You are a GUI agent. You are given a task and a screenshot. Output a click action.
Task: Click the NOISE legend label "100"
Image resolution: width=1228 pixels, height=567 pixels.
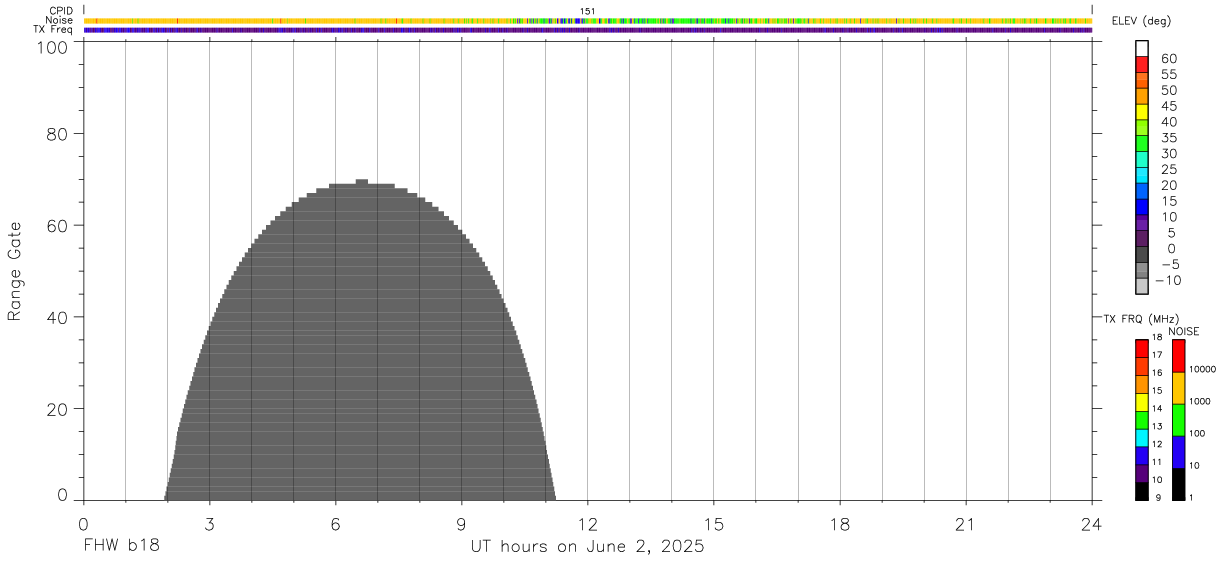[x=1197, y=434]
